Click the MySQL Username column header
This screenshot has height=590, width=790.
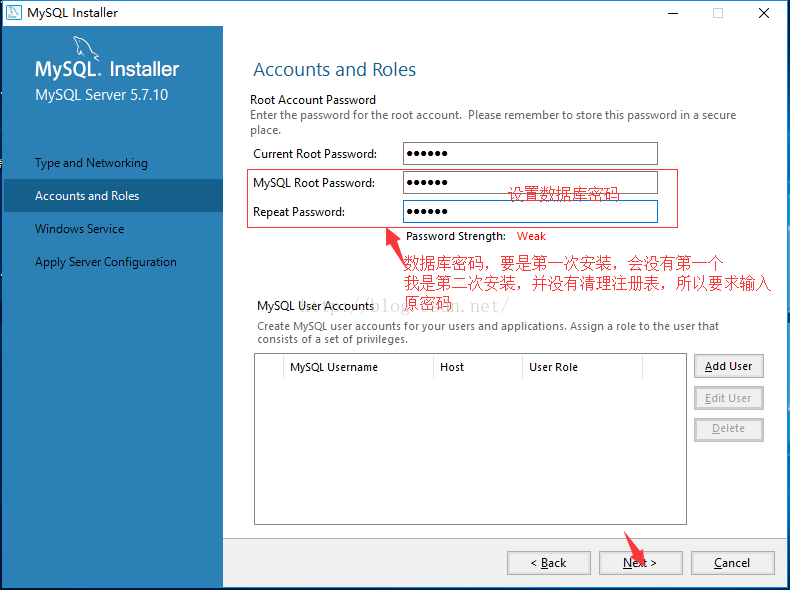coord(358,367)
